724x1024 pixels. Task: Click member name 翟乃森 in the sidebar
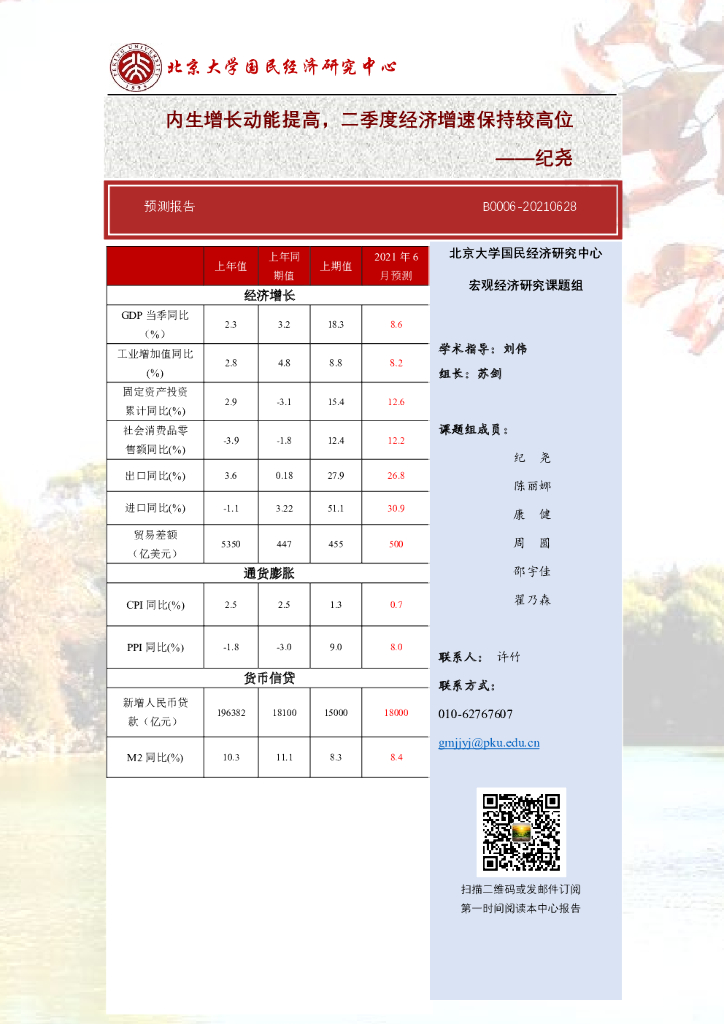tap(532, 600)
